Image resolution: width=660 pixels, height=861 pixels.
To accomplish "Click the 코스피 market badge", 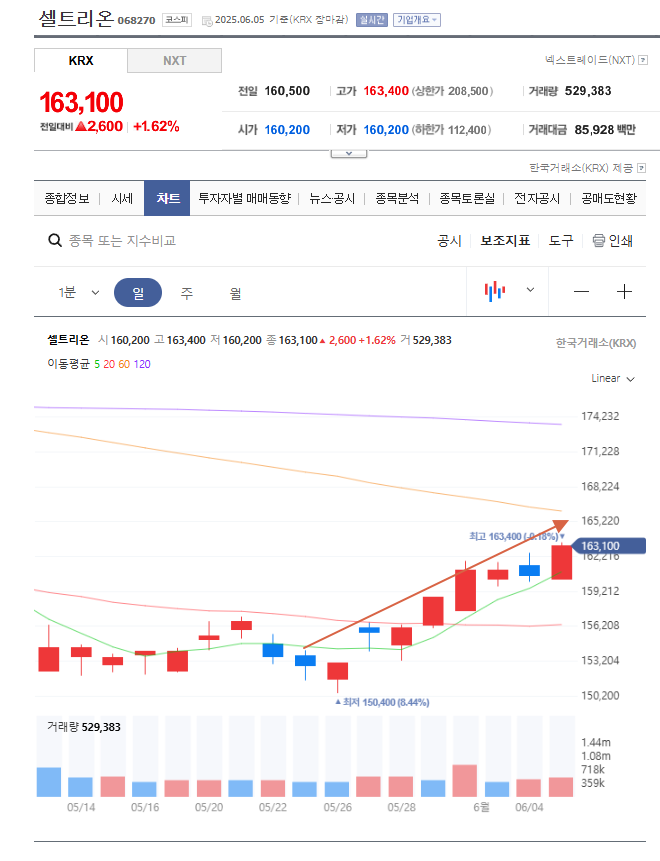I will 177,20.
